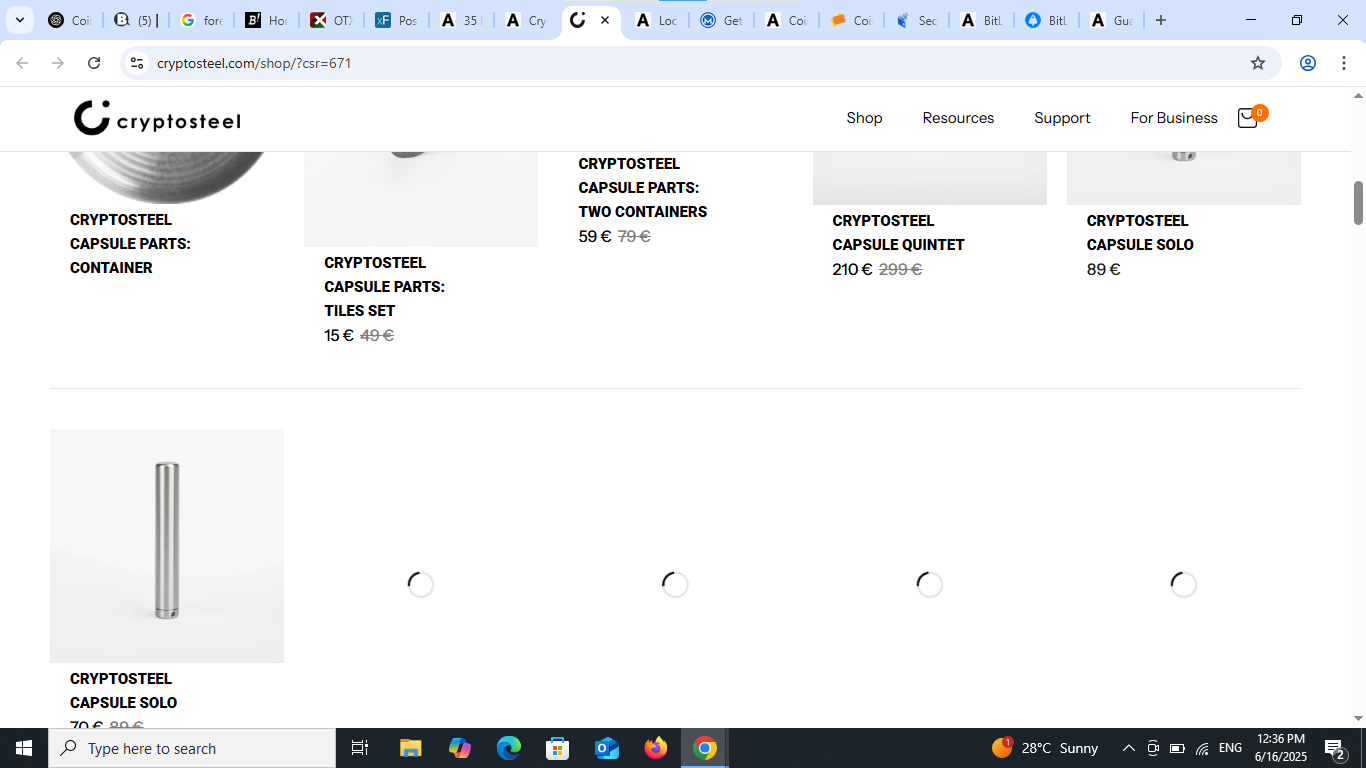Viewport: 1366px width, 768px height.
Task: Launch Copilot from taskbar
Action: 460,748
